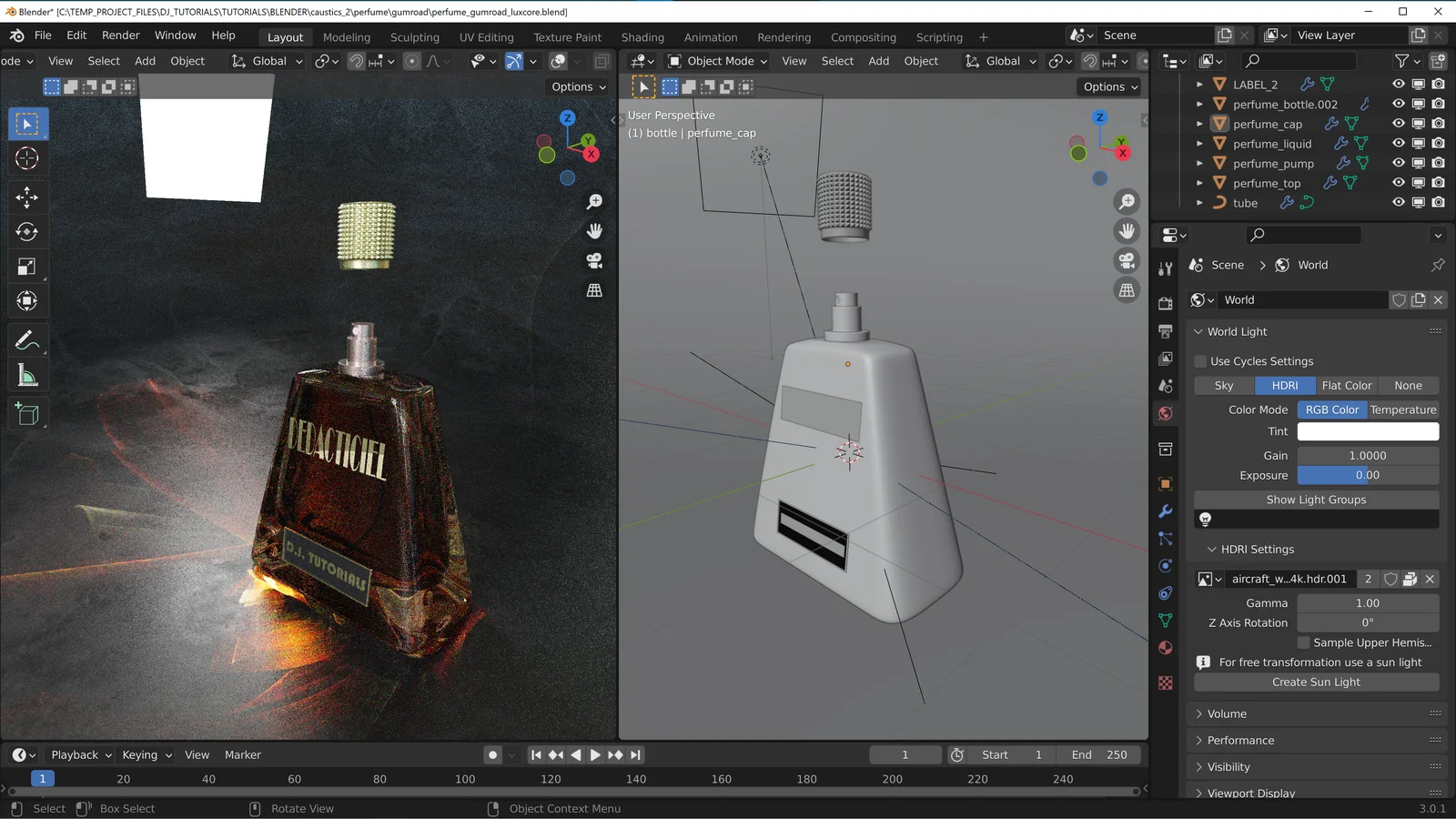The image size is (1456, 819).
Task: Toggle the Sample Upper Hemisphere checkbox
Action: (1303, 642)
